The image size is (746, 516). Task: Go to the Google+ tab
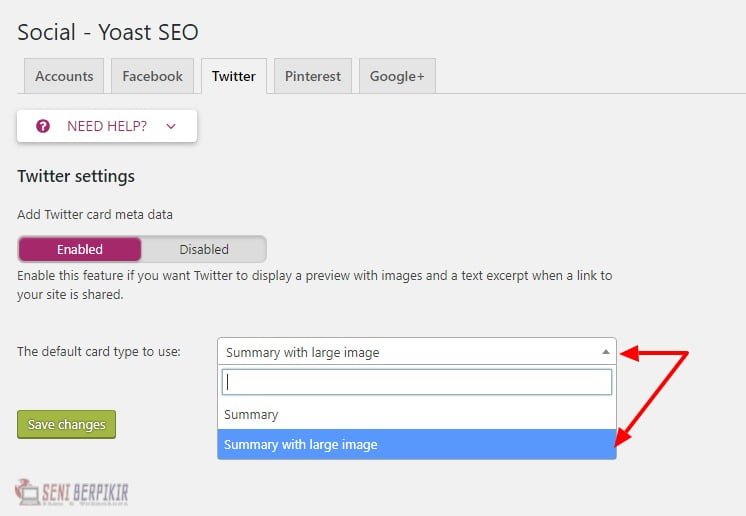click(x=397, y=76)
